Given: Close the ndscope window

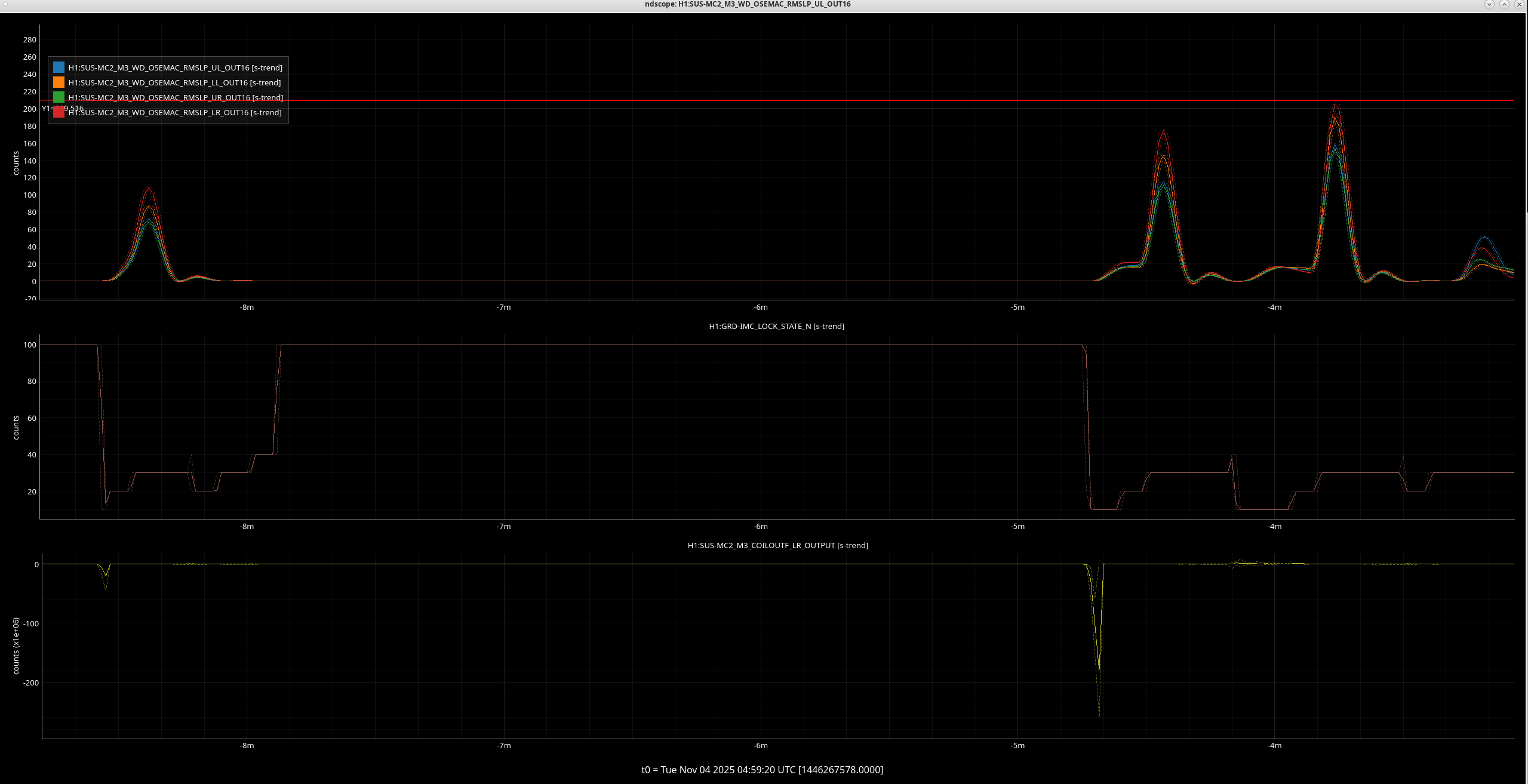Looking at the screenshot, I should pos(1519,4).
